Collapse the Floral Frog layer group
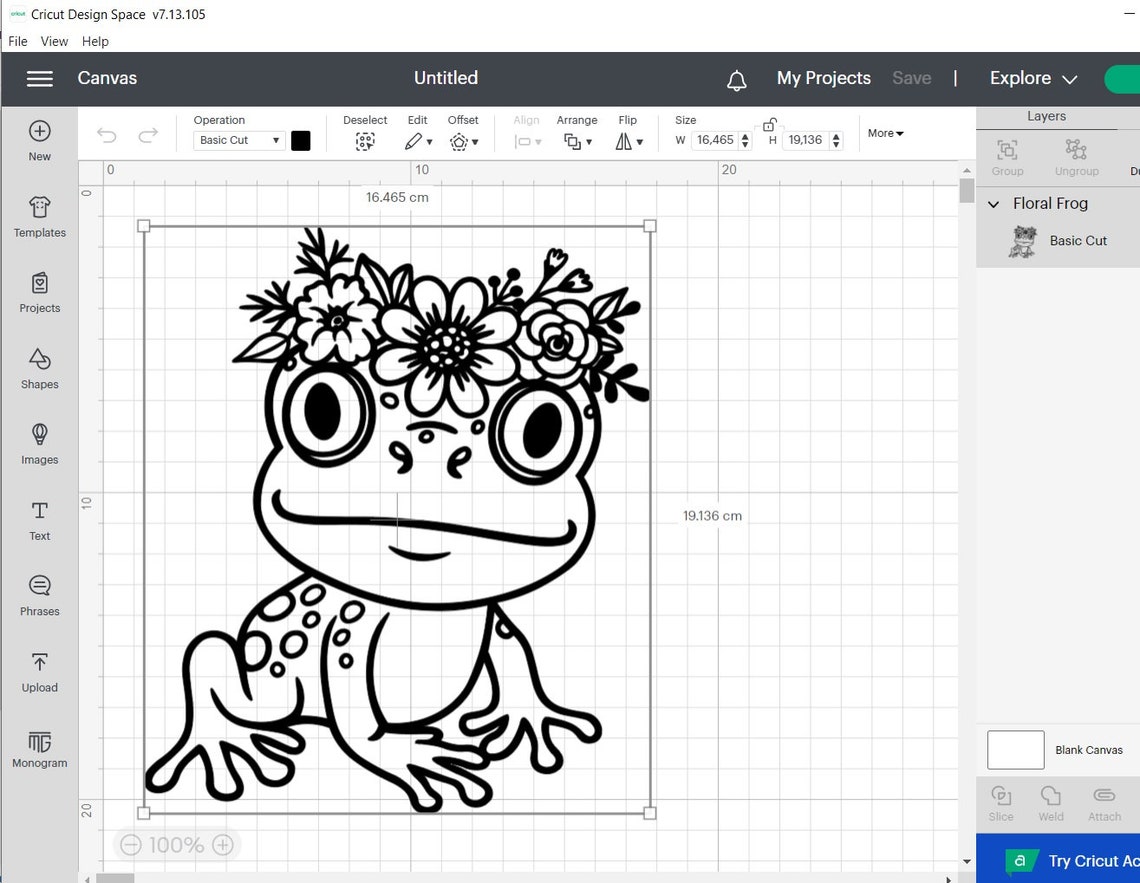 992,204
